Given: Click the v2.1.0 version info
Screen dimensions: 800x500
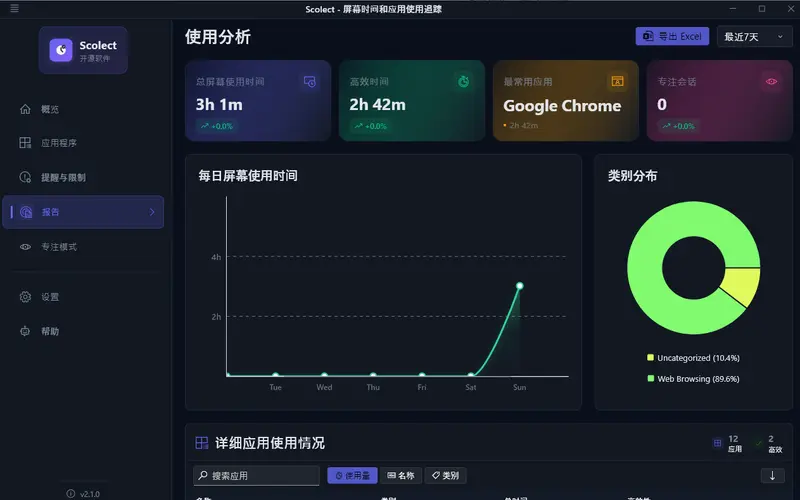Looking at the screenshot, I should point(83,494).
